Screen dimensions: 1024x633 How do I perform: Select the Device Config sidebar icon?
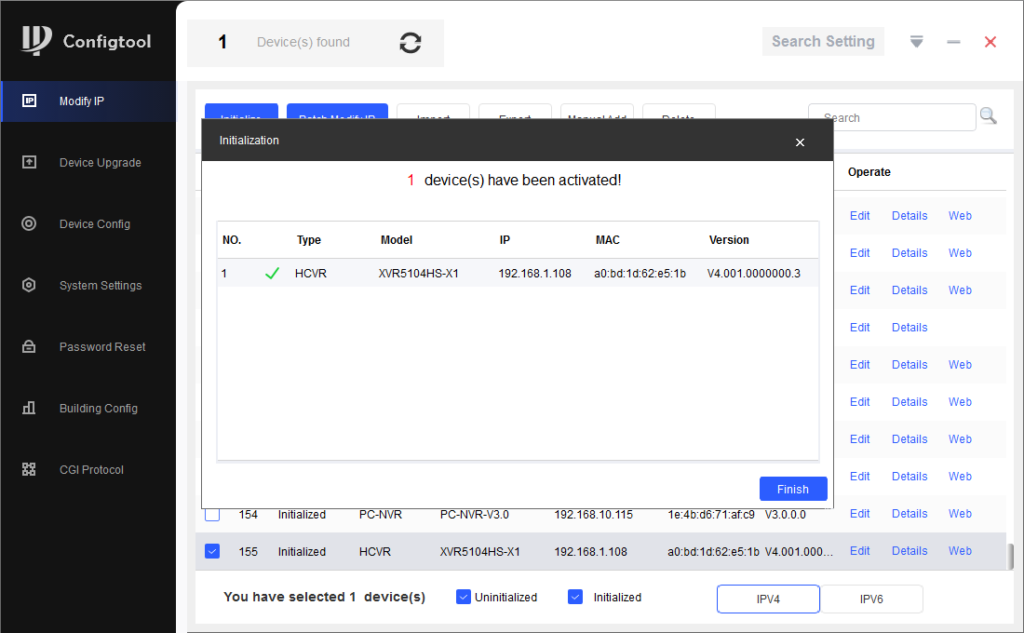click(29, 224)
